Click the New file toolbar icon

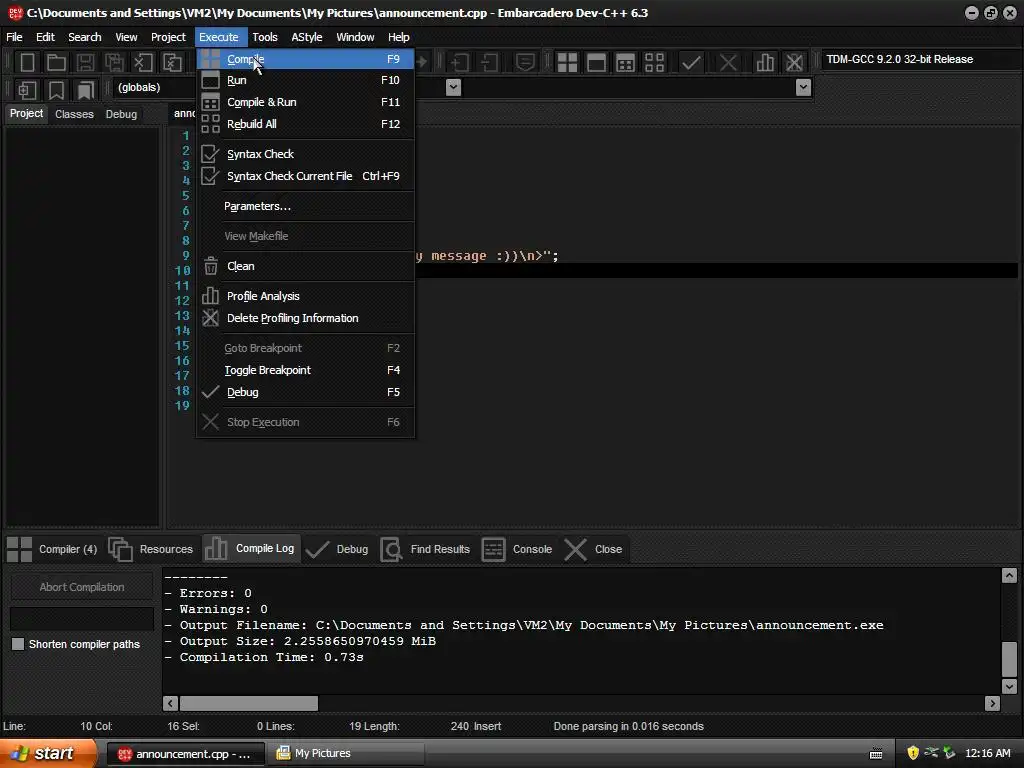27,63
